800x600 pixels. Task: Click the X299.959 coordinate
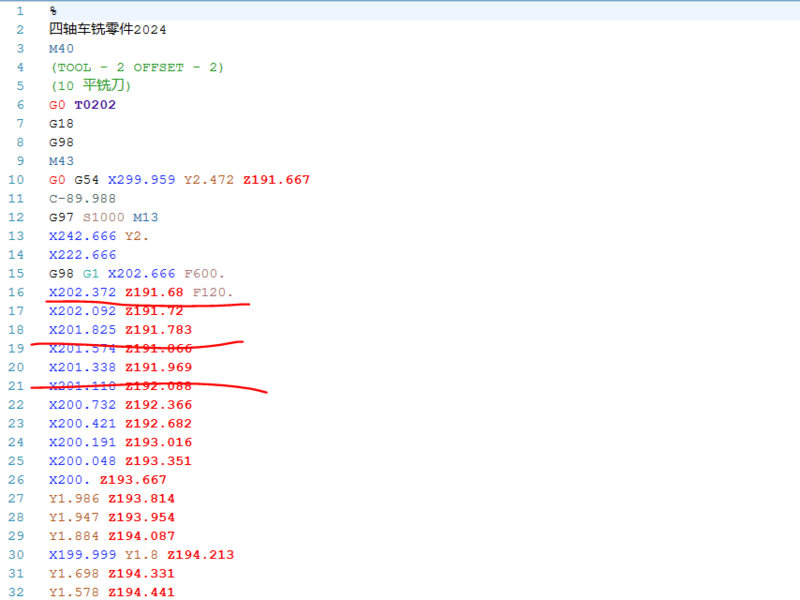click(141, 180)
